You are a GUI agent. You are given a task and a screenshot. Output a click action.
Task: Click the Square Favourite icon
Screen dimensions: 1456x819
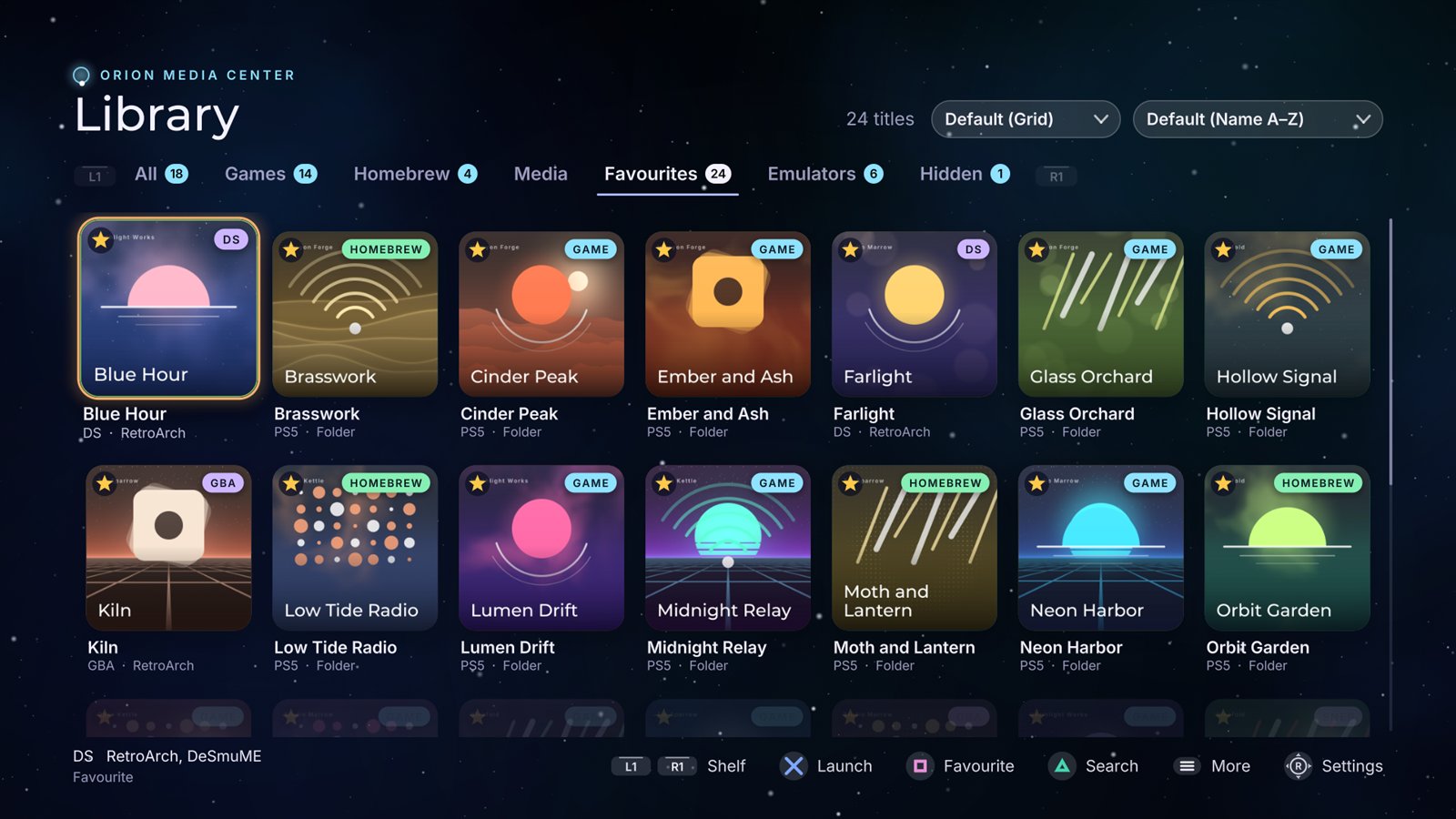pyautogui.click(x=920, y=766)
